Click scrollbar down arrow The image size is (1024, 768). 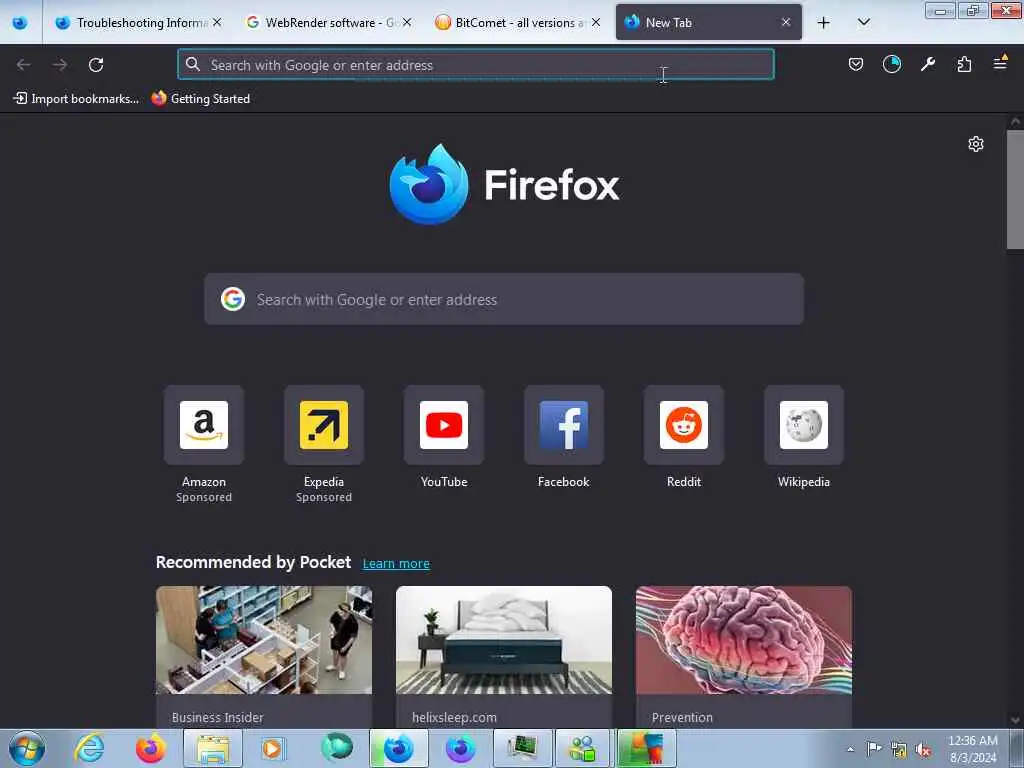click(1015, 720)
